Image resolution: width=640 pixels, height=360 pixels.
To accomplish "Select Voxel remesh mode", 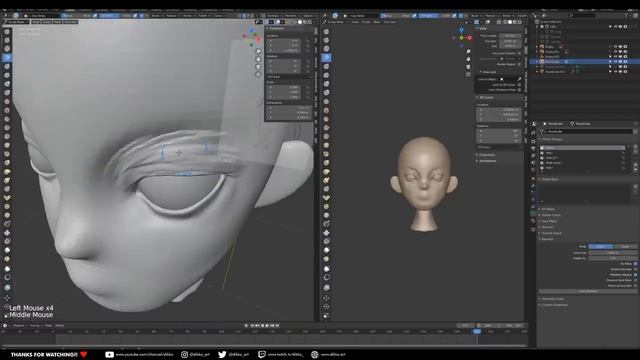I will (600, 247).
